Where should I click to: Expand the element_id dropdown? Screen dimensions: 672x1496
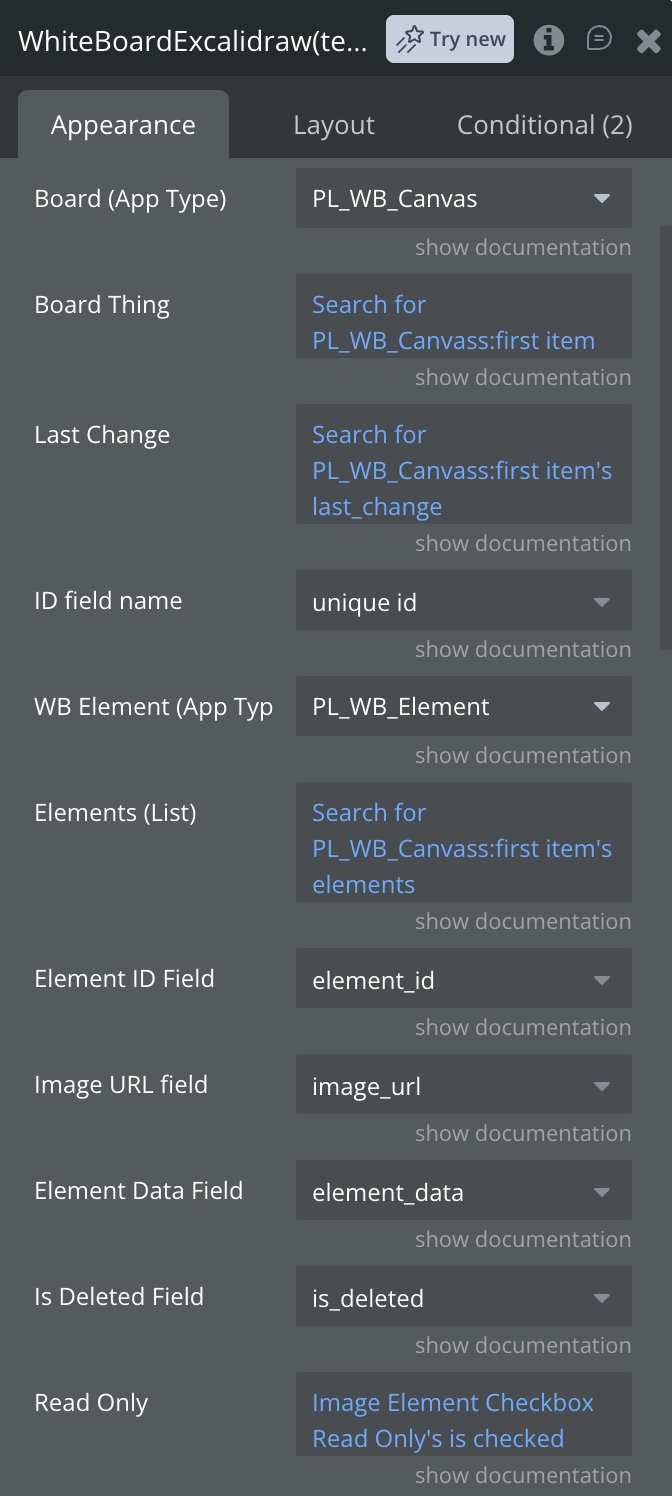coord(464,978)
